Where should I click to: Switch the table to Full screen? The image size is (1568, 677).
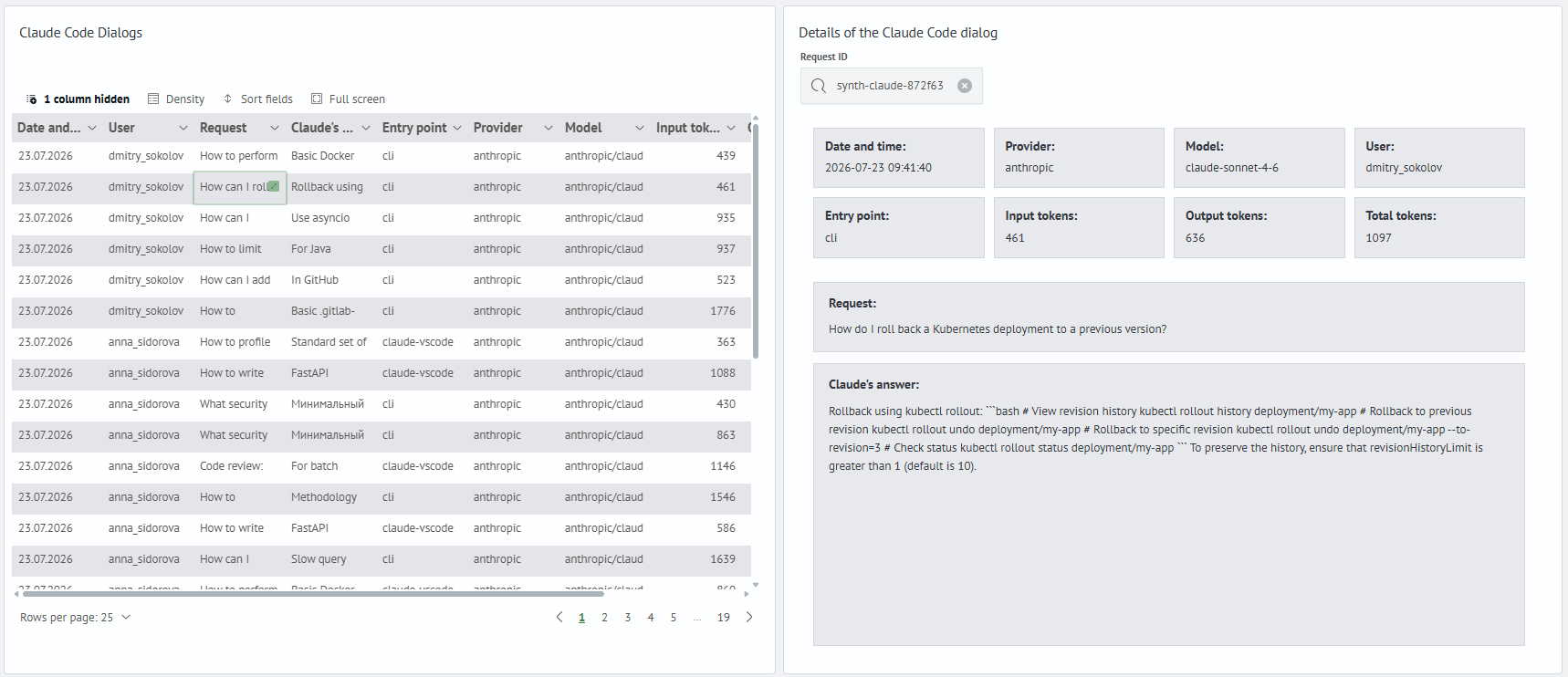pyautogui.click(x=348, y=99)
